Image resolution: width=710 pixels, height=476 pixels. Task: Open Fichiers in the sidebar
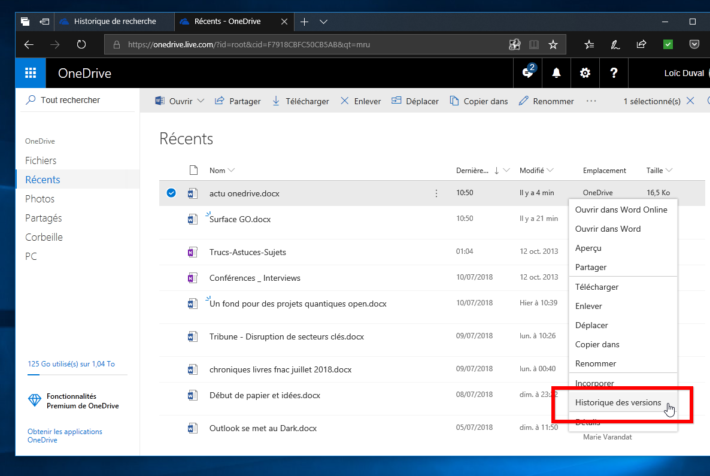click(x=41, y=160)
